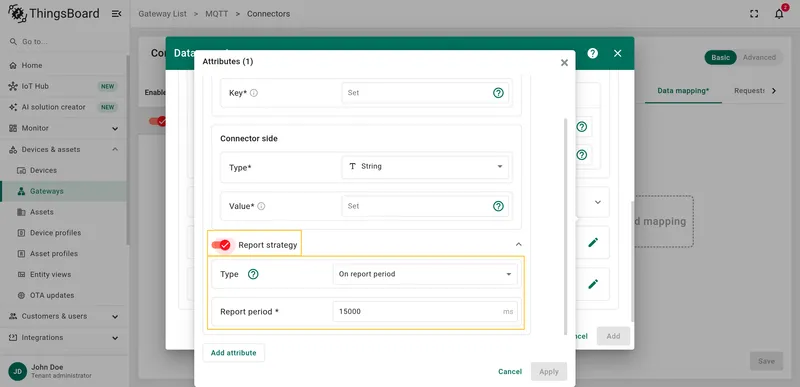Toggle the Report strategy switch
The width and height of the screenshot is (800, 387).
[x=221, y=245]
